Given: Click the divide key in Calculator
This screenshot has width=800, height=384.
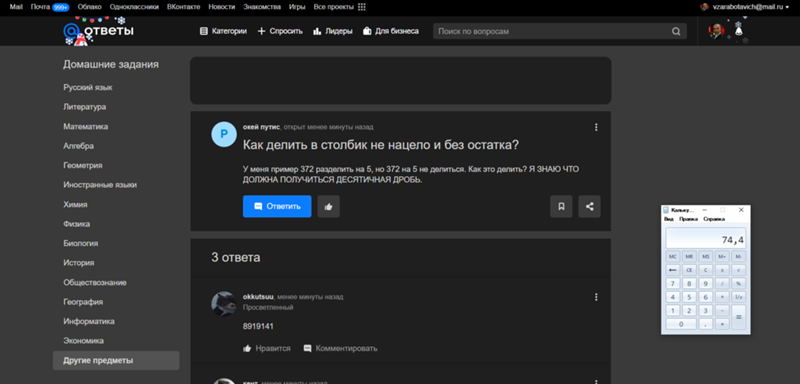Looking at the screenshot, I should click(x=722, y=284).
